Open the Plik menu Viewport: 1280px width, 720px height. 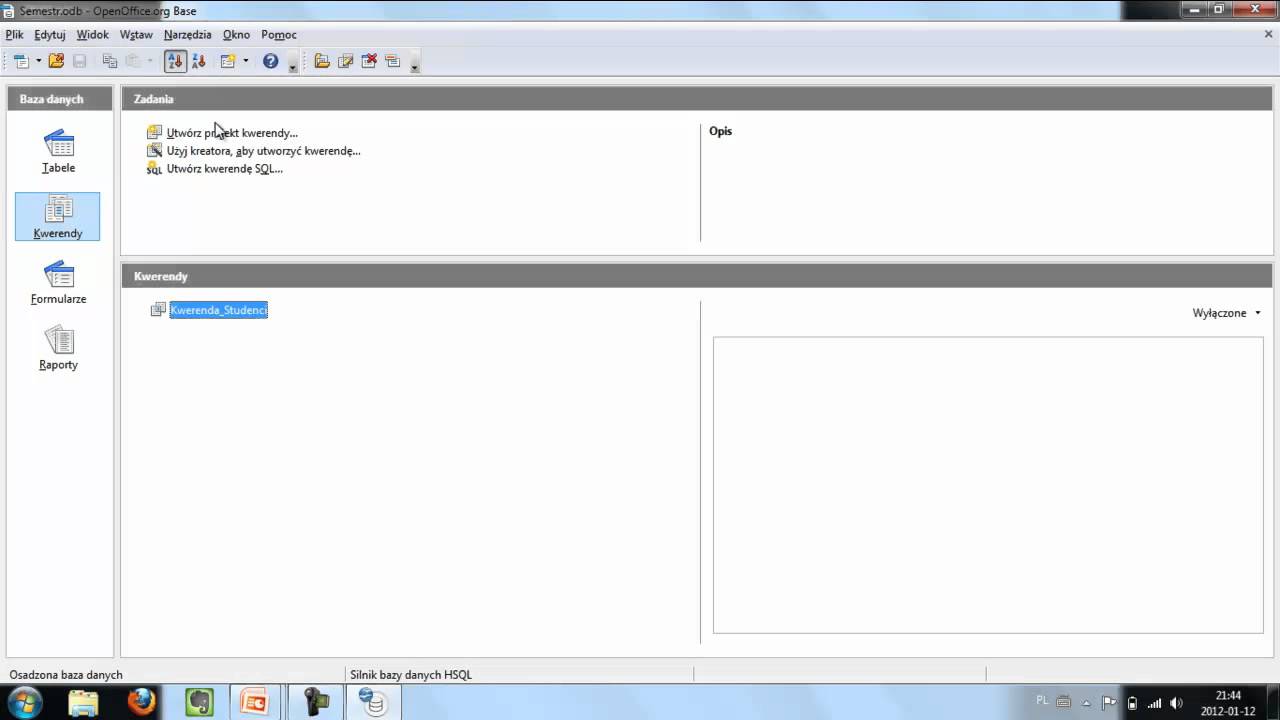pyautogui.click(x=14, y=34)
